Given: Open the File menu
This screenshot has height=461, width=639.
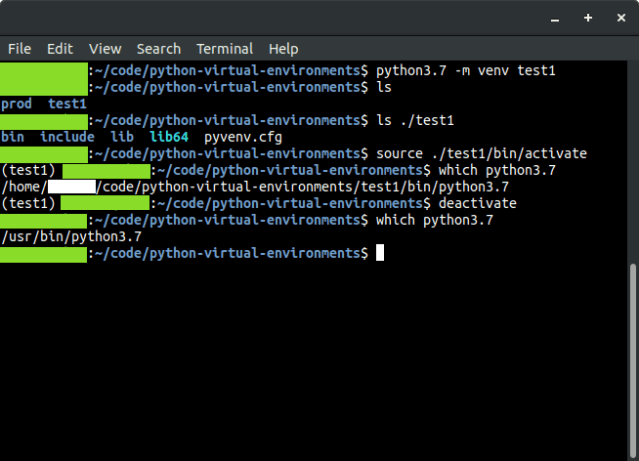Looking at the screenshot, I should 19,48.
